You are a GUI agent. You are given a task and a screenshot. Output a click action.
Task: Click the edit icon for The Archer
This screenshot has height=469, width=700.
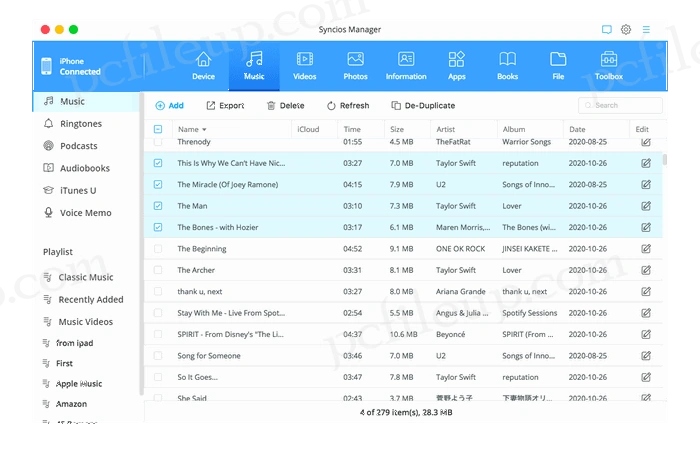point(645,270)
